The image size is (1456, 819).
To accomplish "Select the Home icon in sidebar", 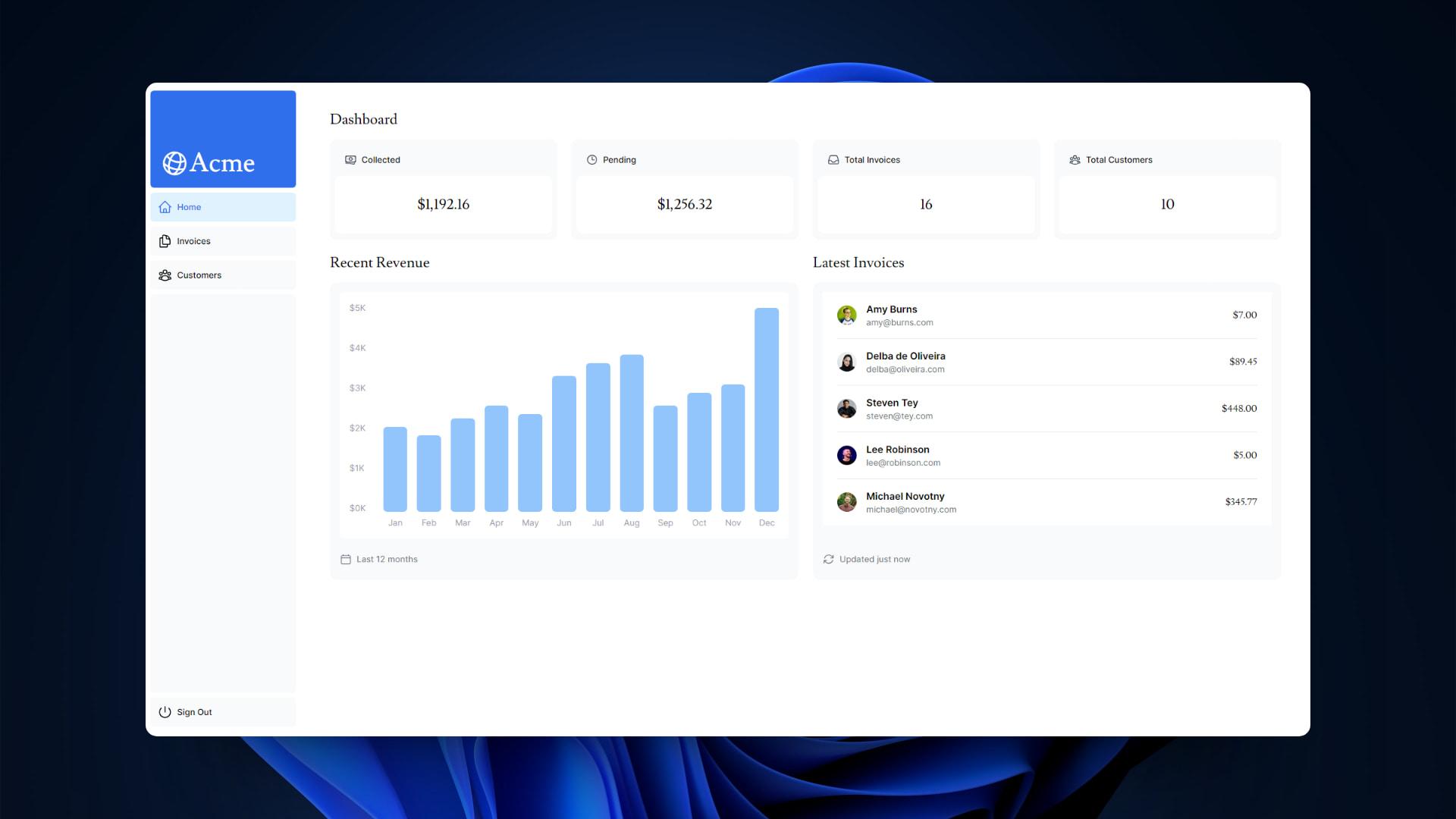I will [165, 206].
